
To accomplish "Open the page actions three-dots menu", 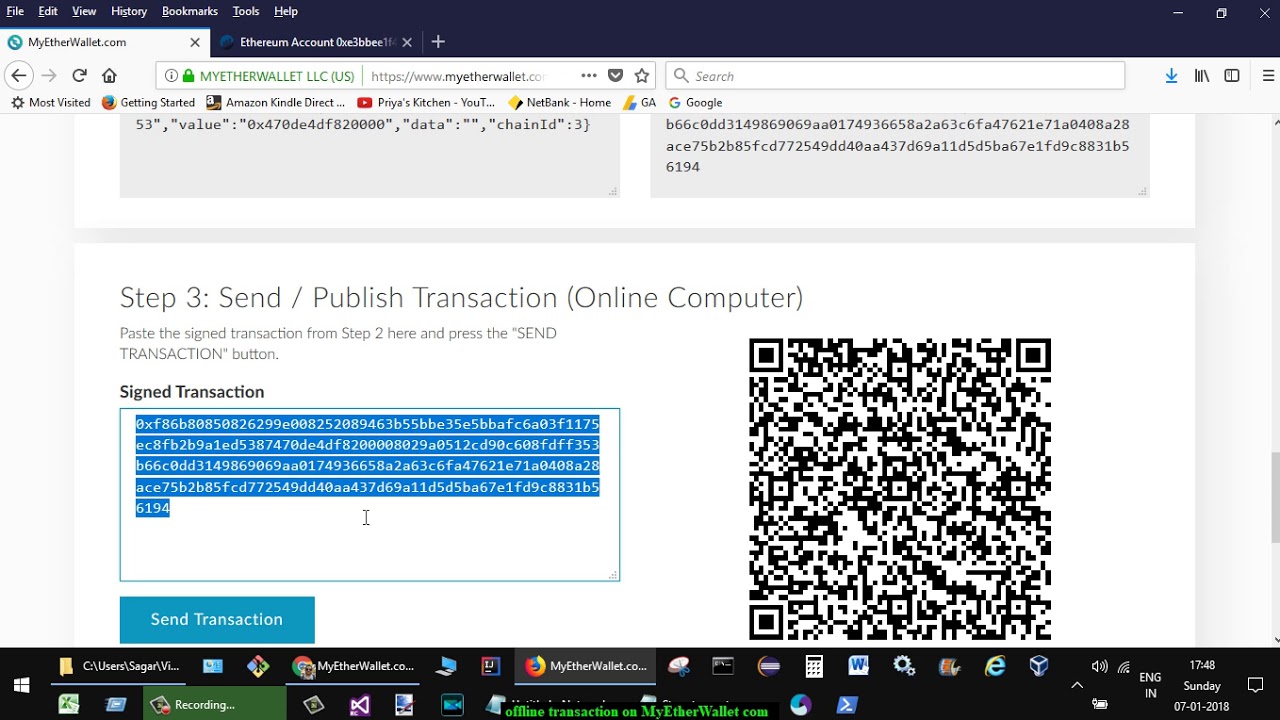I will point(589,76).
